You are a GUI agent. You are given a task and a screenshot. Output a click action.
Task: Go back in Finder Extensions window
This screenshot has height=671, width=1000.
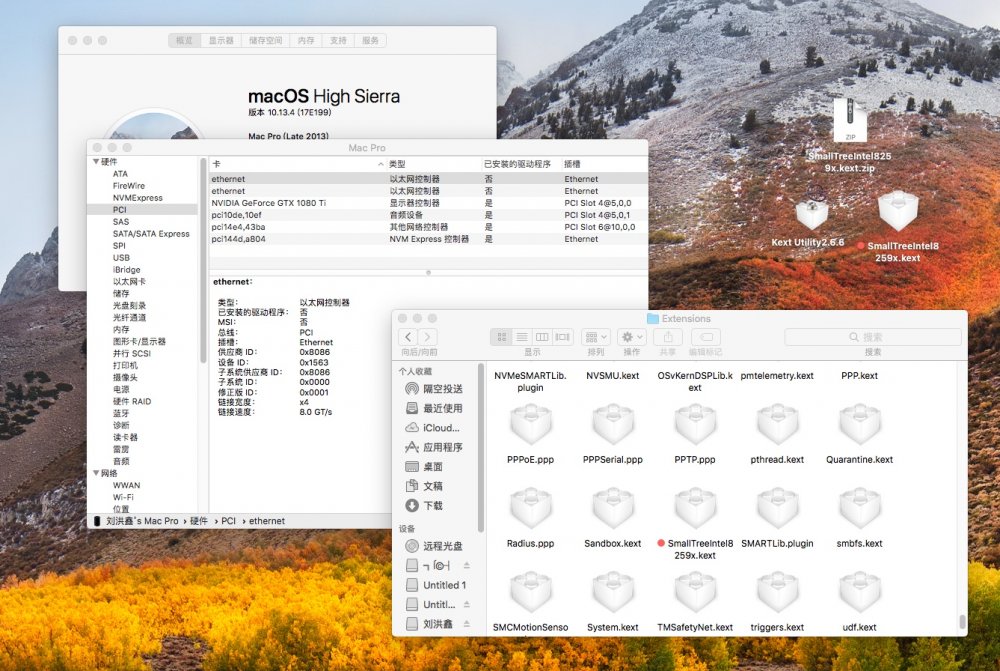409,337
